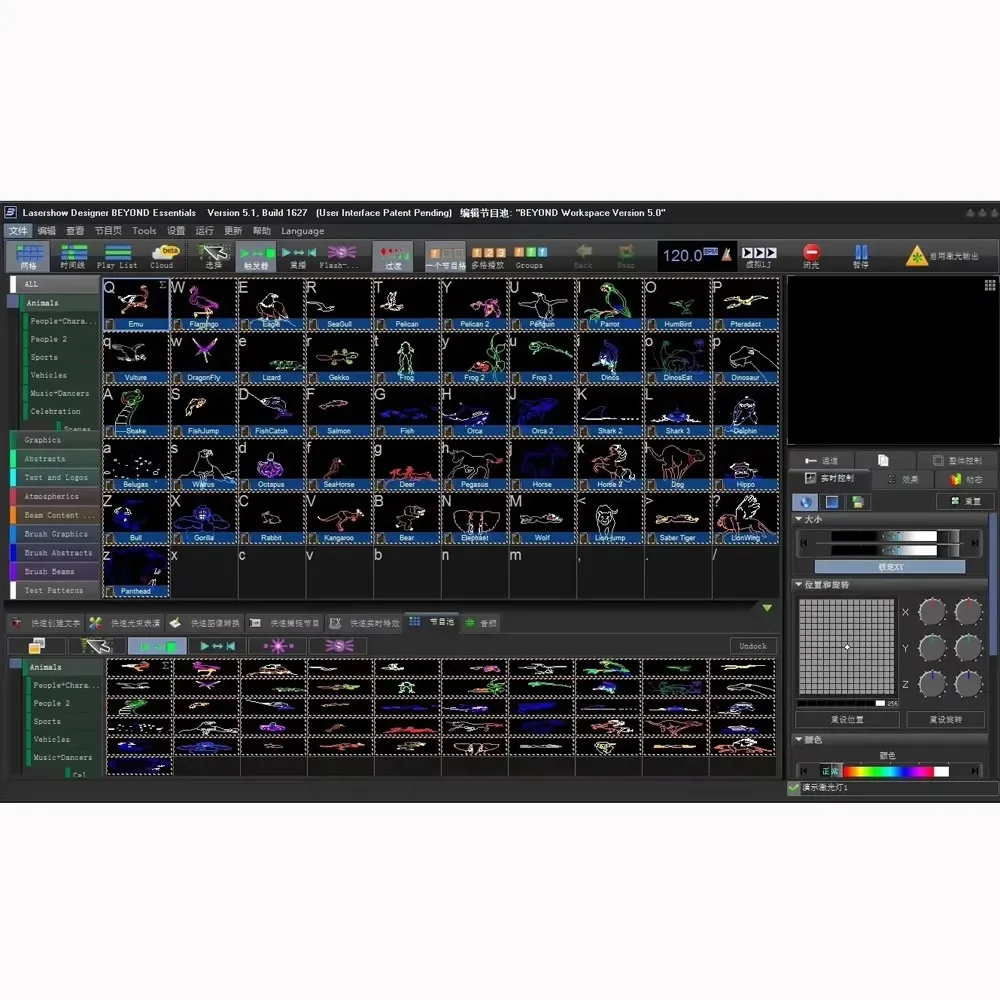Click the Groups toolbar icon
Viewport: 1000px width, 1000px height.
pyautogui.click(x=528, y=255)
